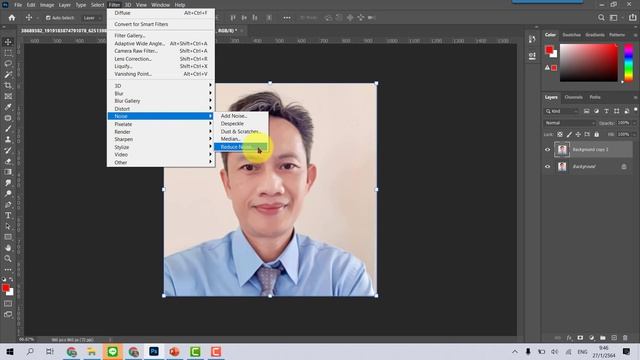Open the Fill value dropdown
This screenshot has width=640, height=360.
(626, 134)
